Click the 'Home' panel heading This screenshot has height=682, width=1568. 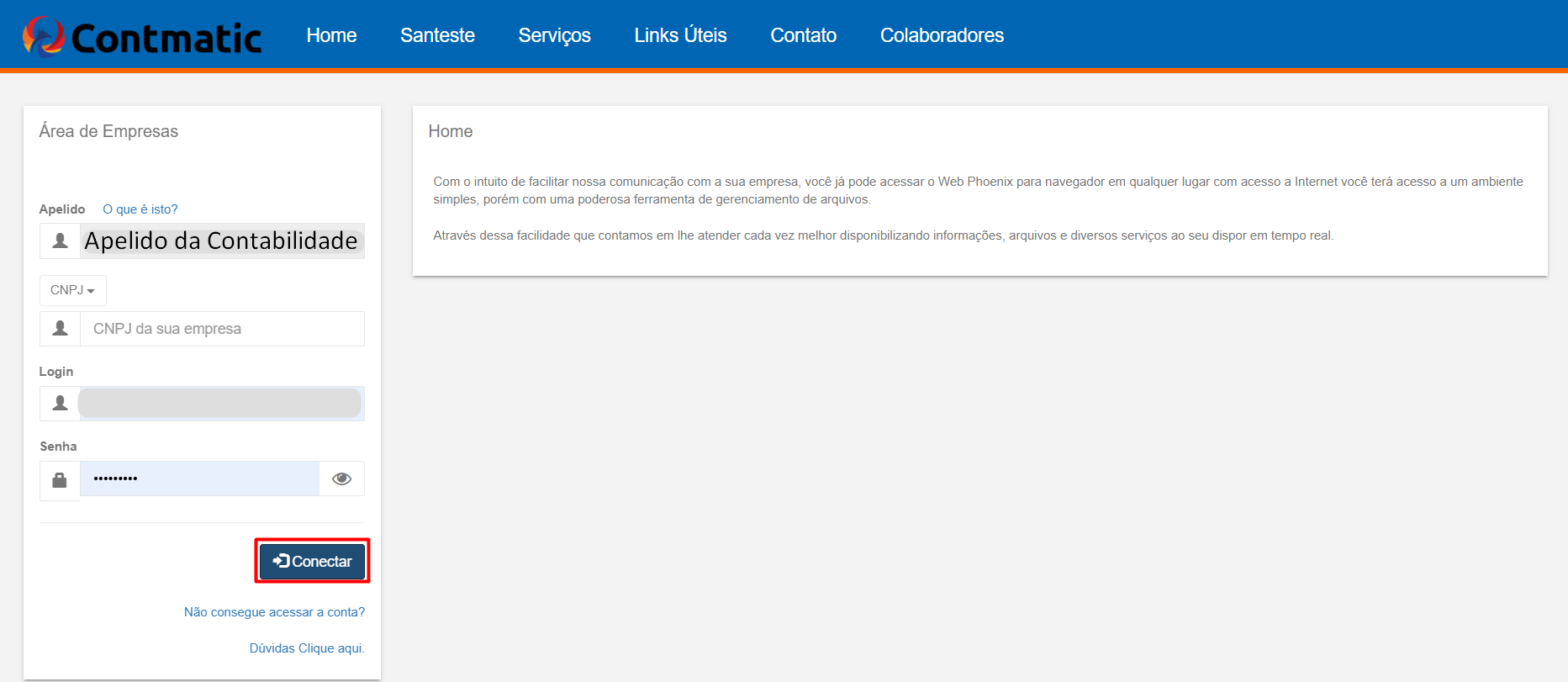(451, 131)
